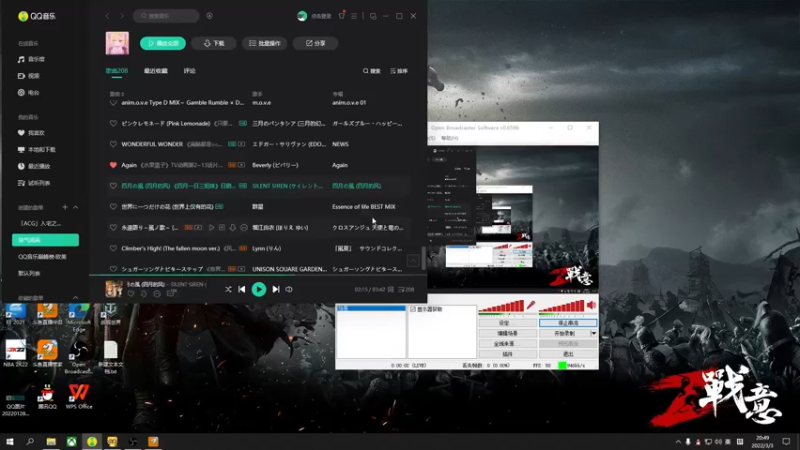Click the stop streaming button in OBS
The width and height of the screenshot is (800, 450).
click(568, 323)
